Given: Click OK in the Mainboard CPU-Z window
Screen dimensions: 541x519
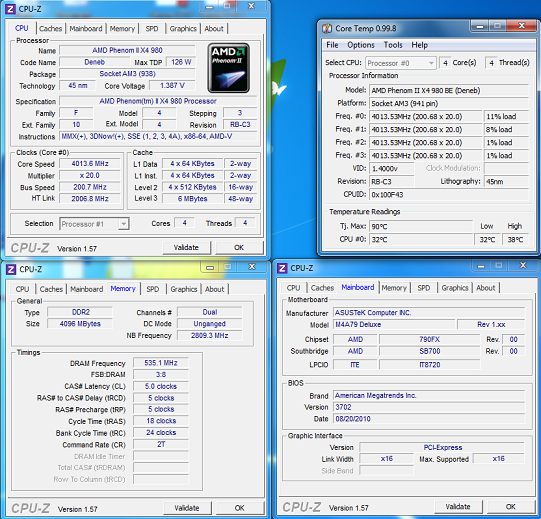Looking at the screenshot, I should tap(511, 507).
